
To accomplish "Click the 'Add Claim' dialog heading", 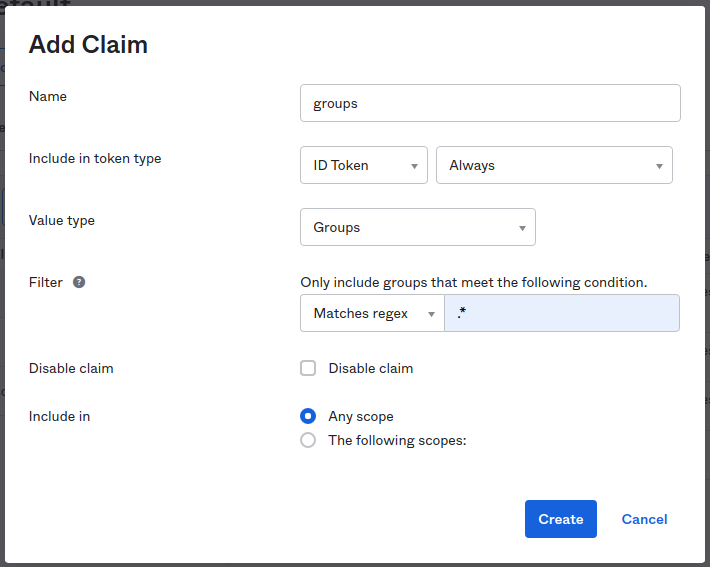I will (x=88, y=44).
